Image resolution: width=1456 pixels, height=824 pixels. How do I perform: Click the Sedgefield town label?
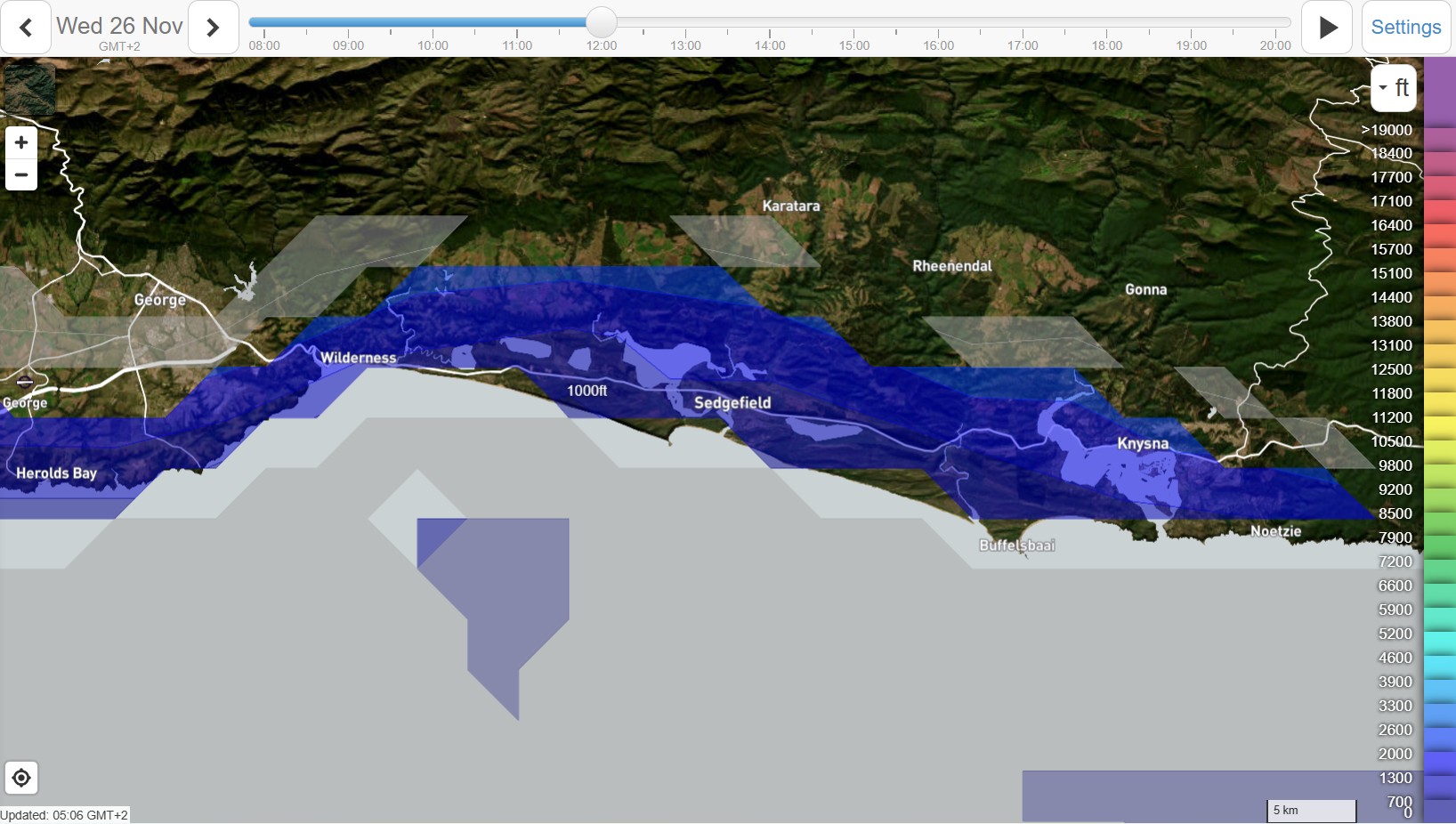click(x=732, y=403)
